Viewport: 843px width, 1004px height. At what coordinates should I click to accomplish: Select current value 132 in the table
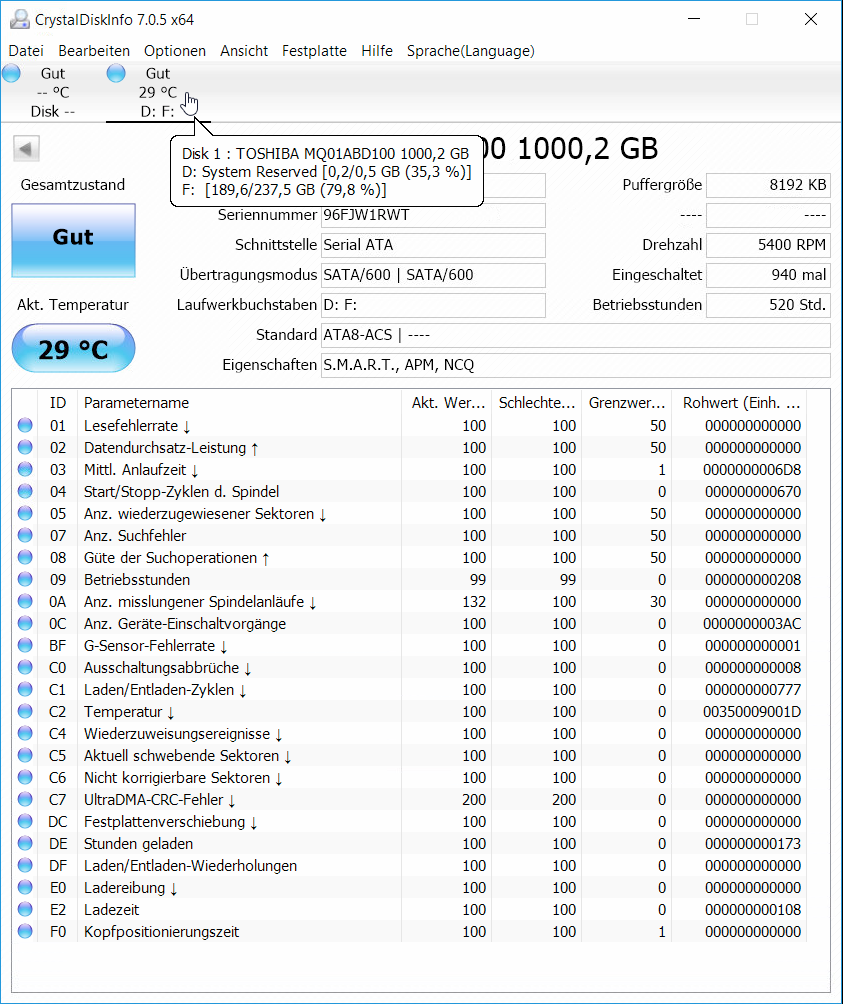[474, 601]
